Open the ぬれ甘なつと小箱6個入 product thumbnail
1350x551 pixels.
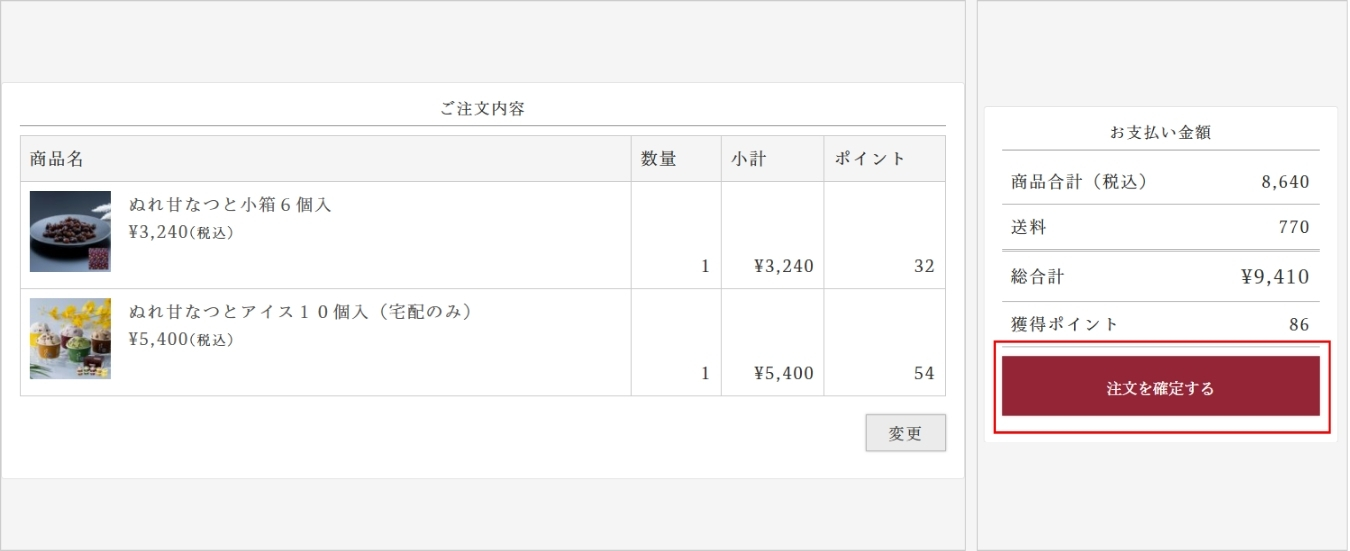coord(70,232)
